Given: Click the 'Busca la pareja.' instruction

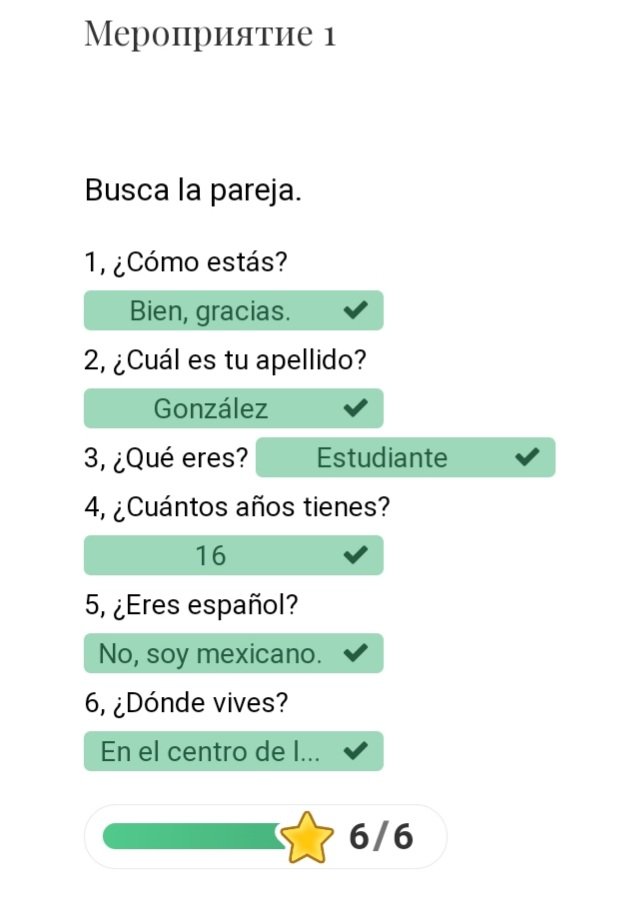Looking at the screenshot, I should [x=193, y=190].
